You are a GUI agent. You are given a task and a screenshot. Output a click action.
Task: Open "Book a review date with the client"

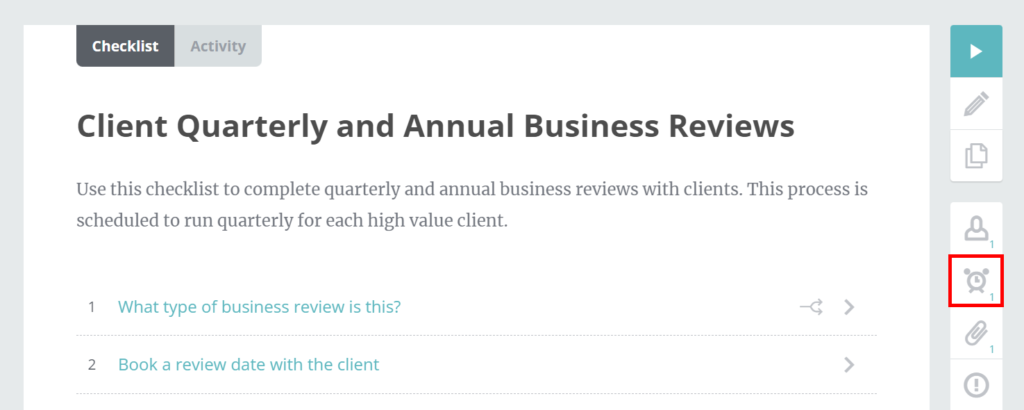click(248, 364)
